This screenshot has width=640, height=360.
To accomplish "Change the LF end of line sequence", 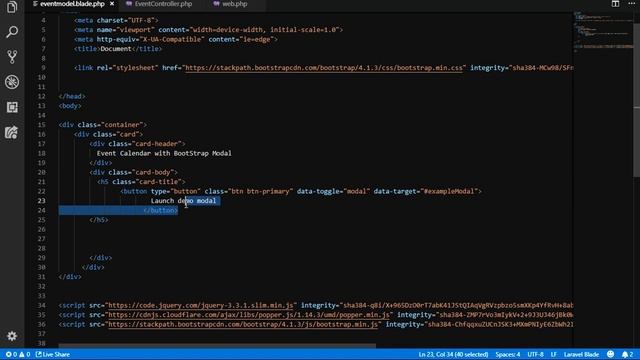I will (553, 354).
